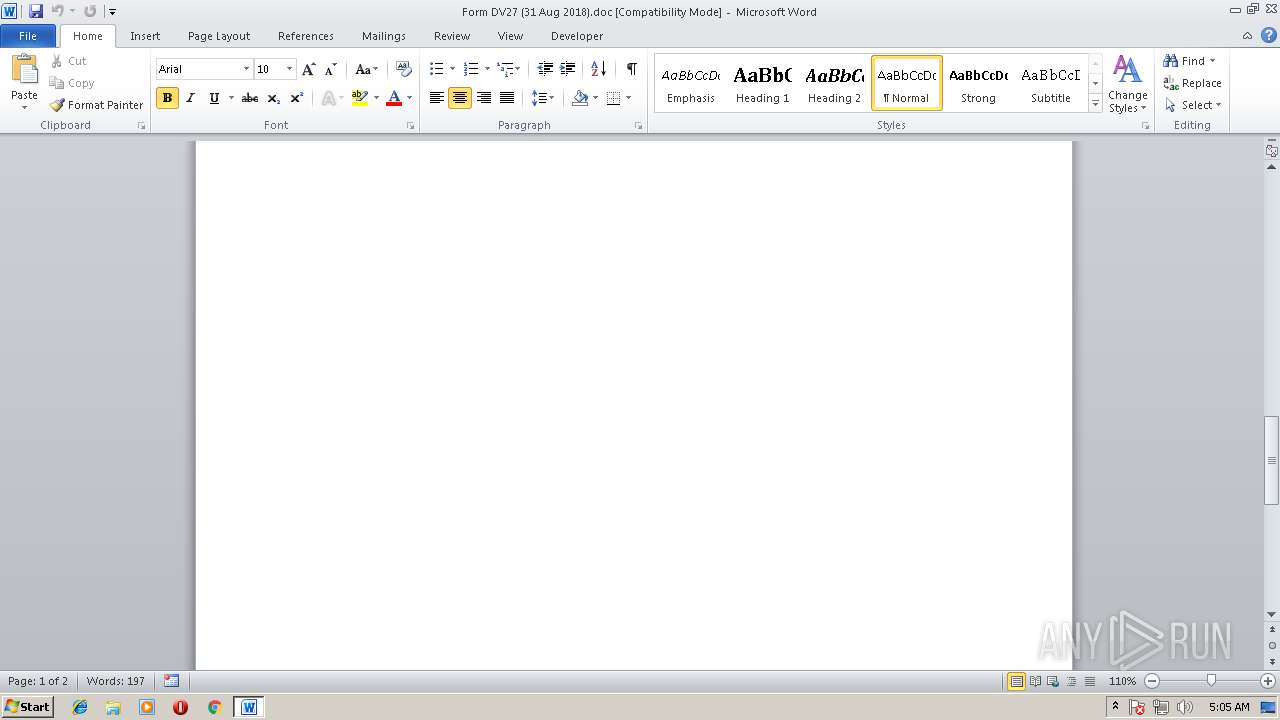Click the Cut button
The height and width of the screenshot is (720, 1280).
(x=69, y=61)
